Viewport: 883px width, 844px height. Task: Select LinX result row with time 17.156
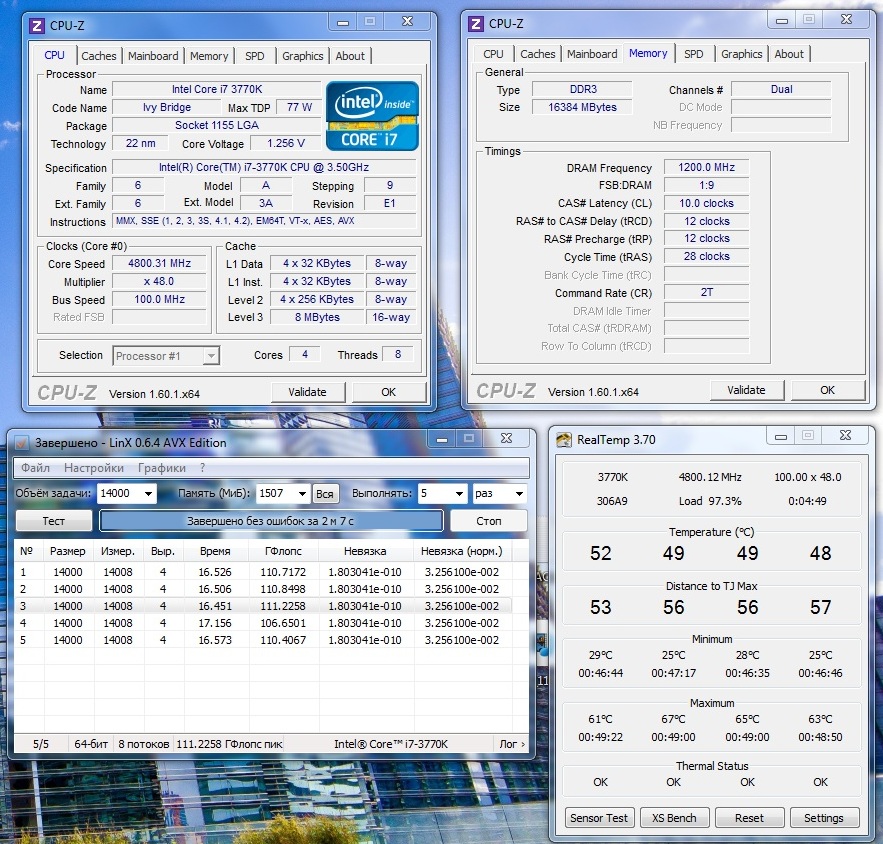(264, 623)
